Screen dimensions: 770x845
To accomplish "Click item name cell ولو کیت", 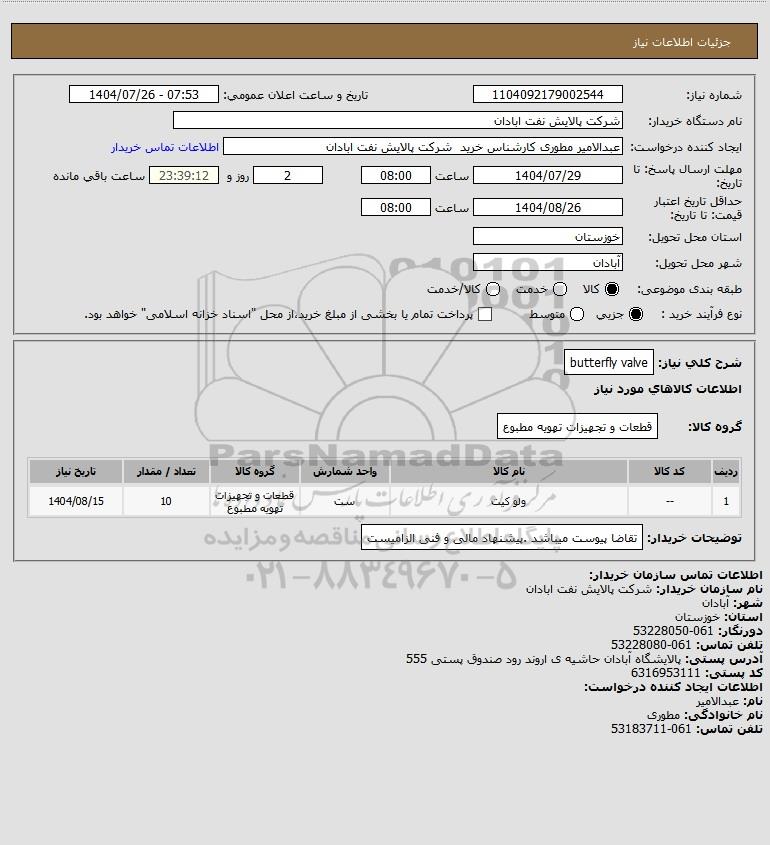I will pos(509,501).
